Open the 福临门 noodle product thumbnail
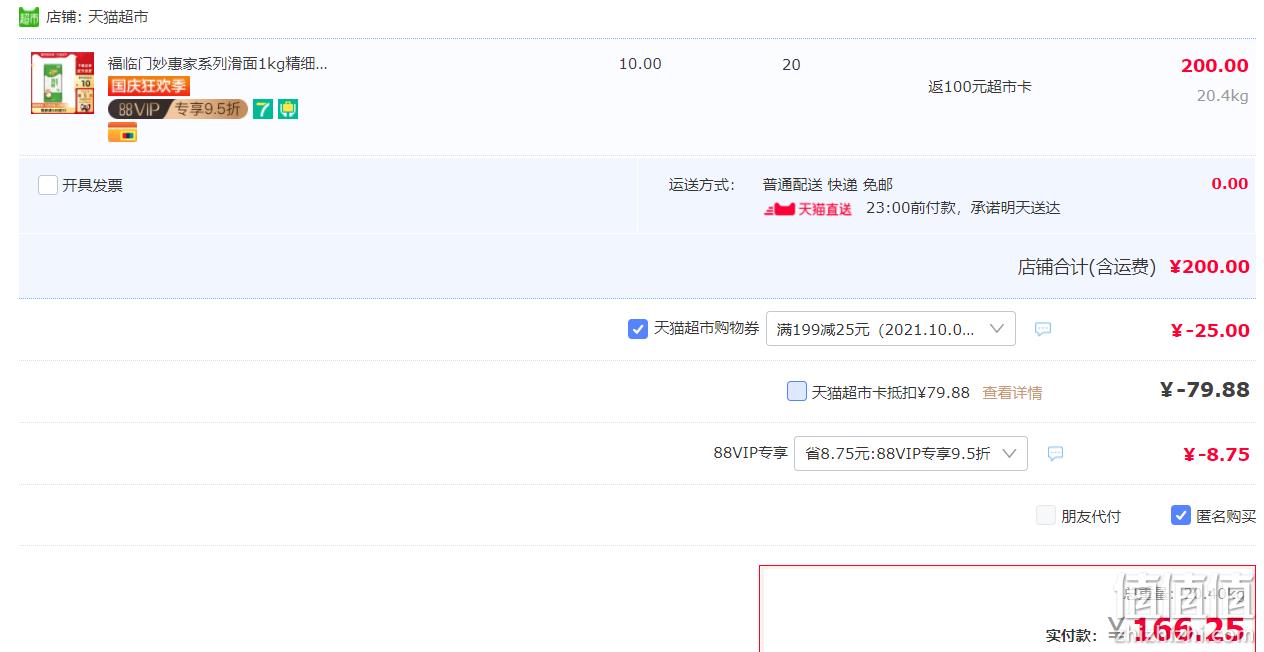Screen dimensions: 1264x652 click(63, 83)
